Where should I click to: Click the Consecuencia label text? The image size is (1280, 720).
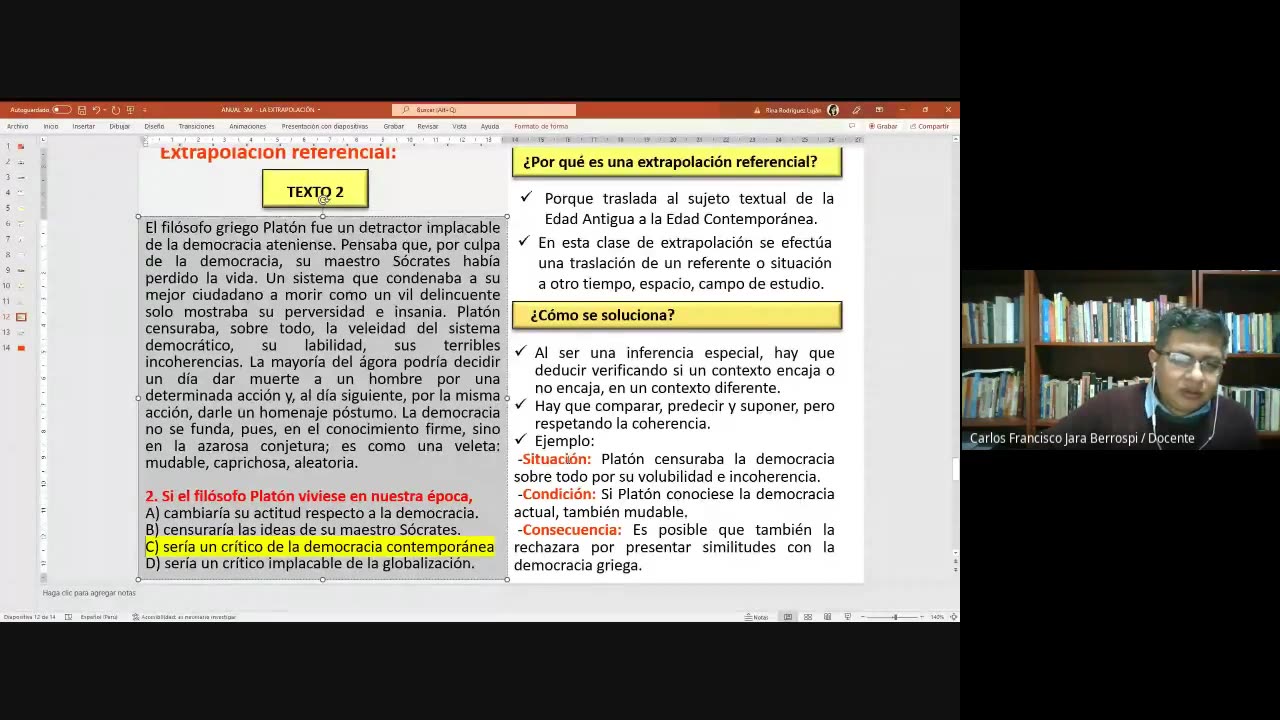(571, 530)
